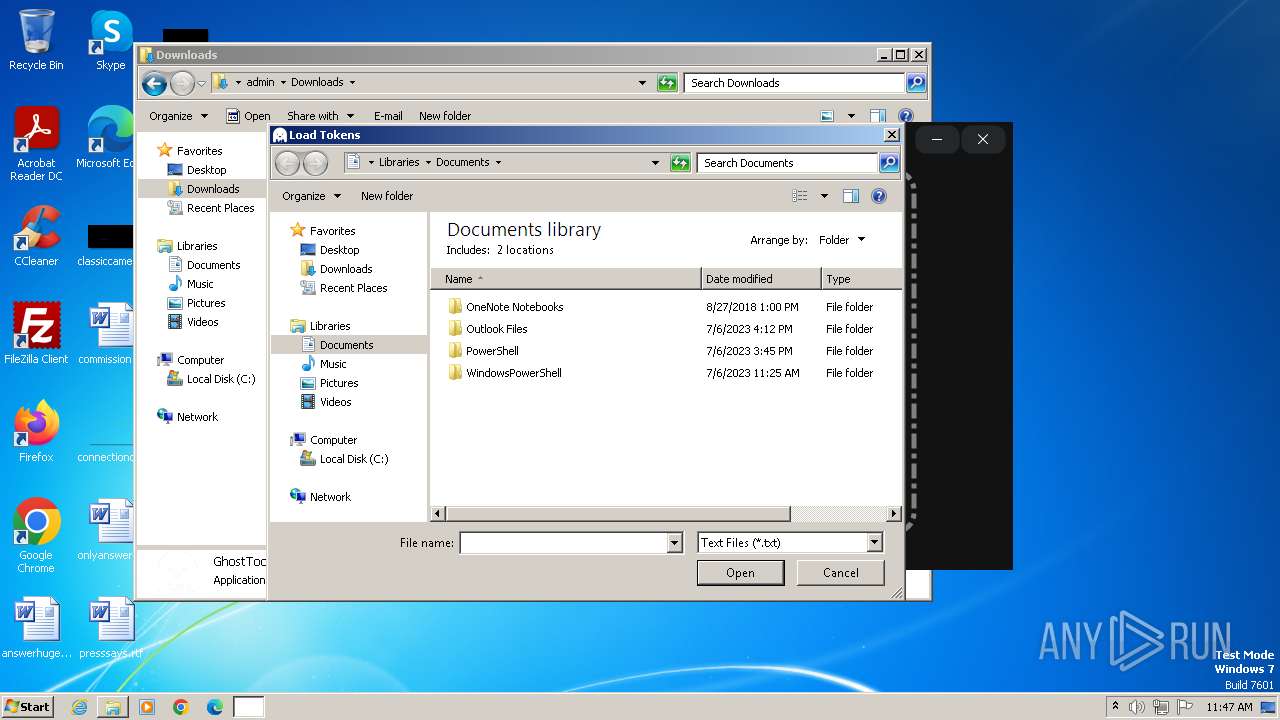
Task: Open Chrome from the taskbar
Action: (x=181, y=707)
